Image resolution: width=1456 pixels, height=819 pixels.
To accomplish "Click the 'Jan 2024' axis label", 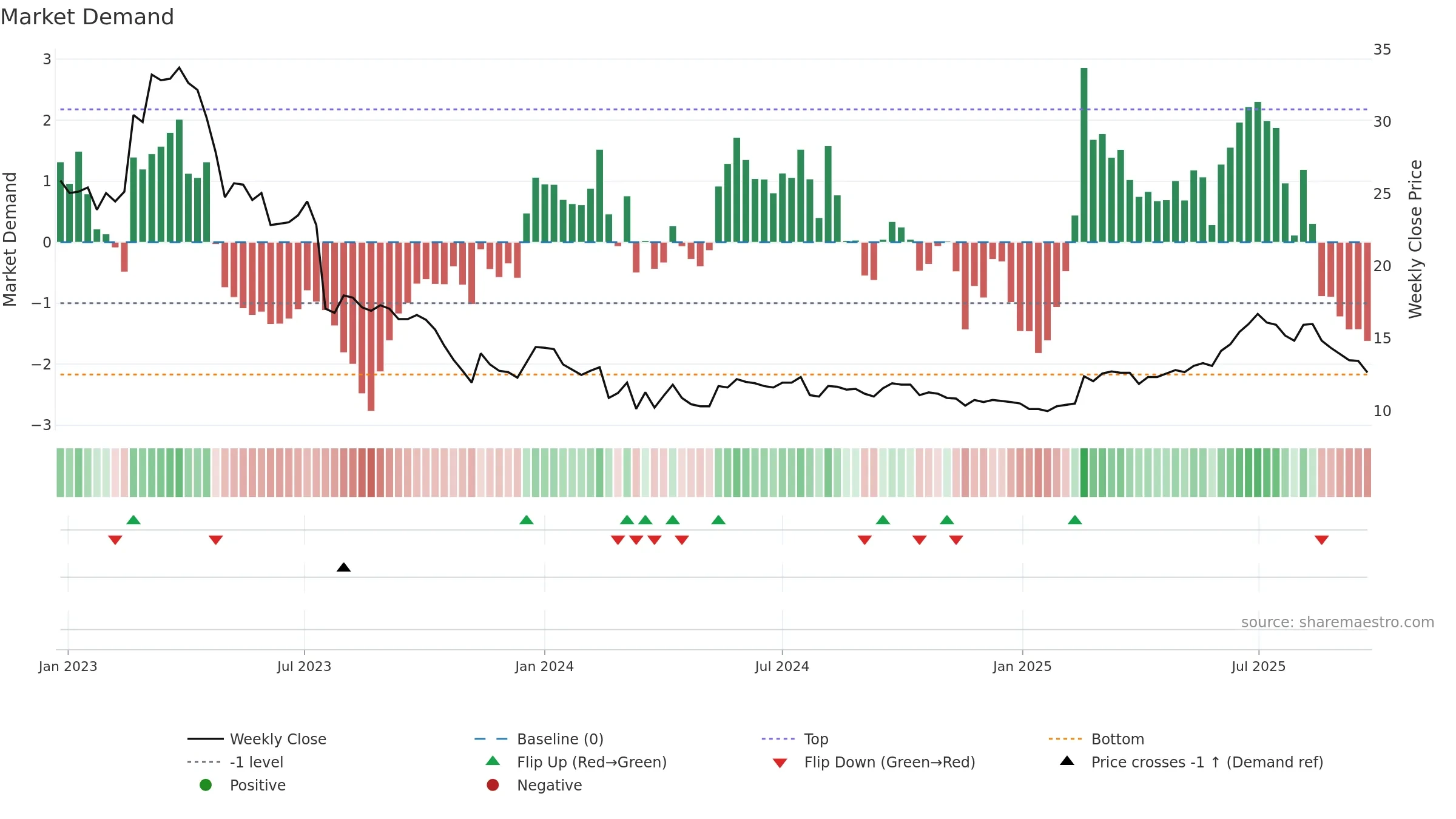I will pos(544,666).
